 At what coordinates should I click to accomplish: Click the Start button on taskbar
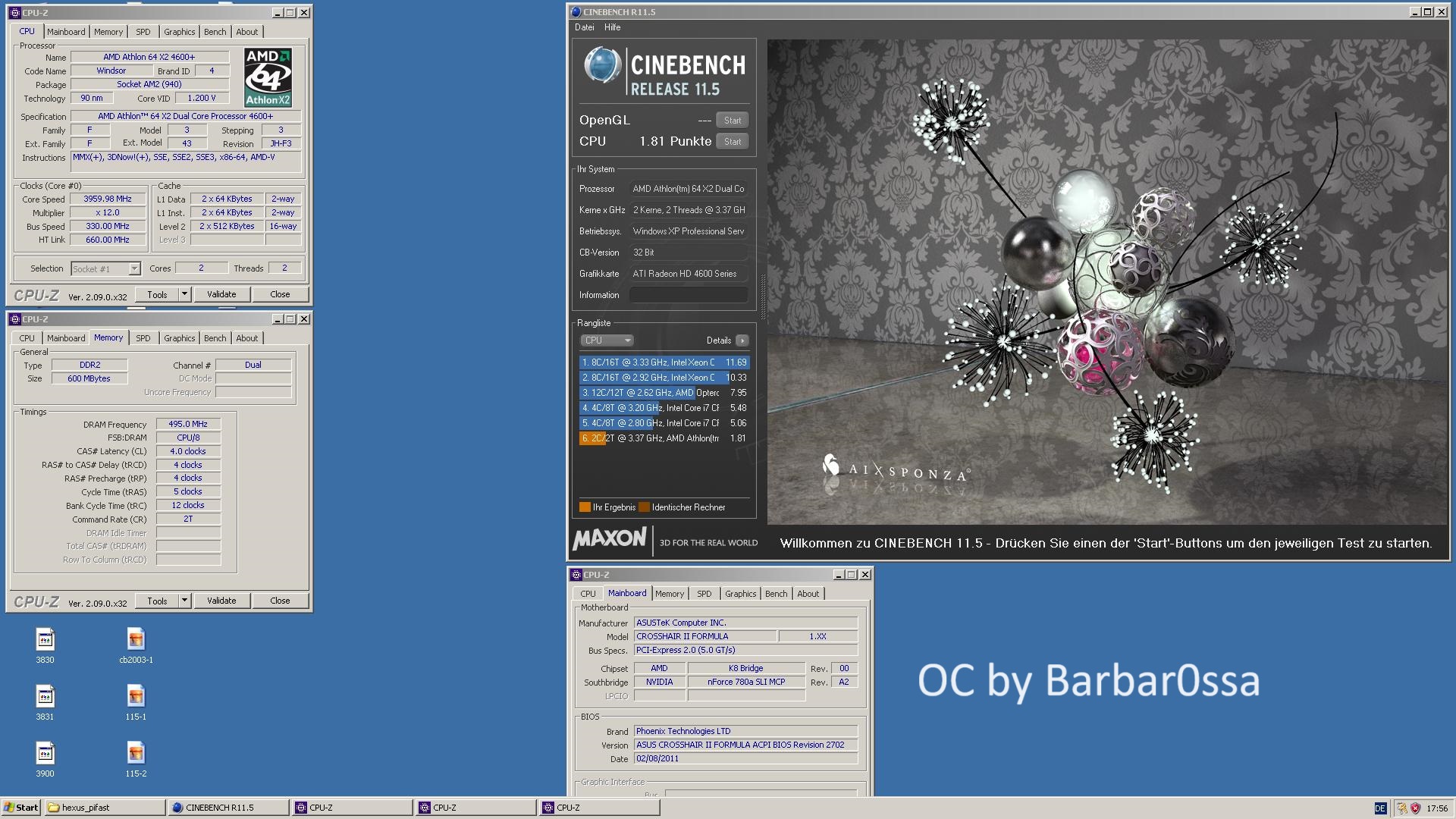tap(21, 808)
